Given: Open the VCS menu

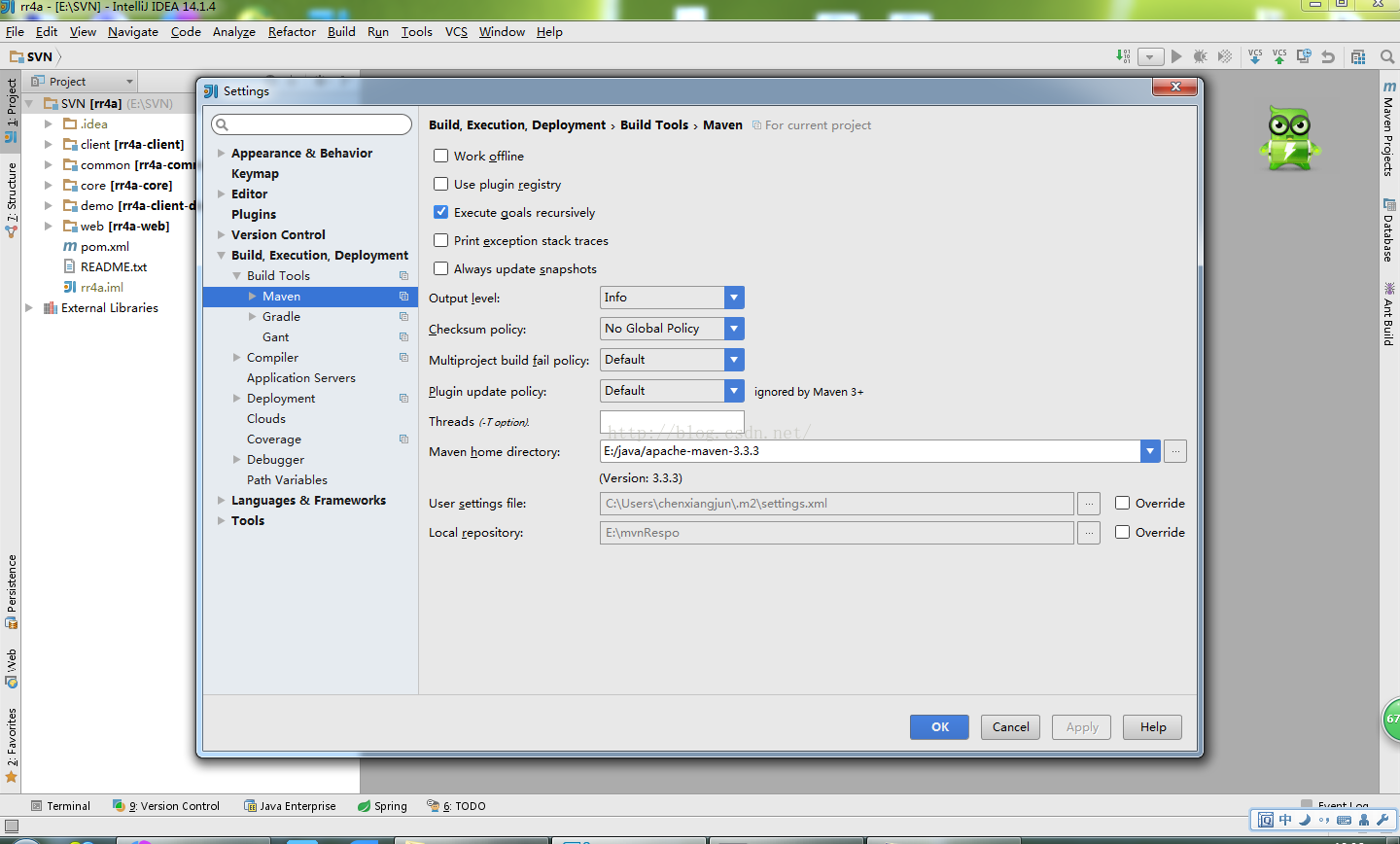Looking at the screenshot, I should tap(456, 32).
